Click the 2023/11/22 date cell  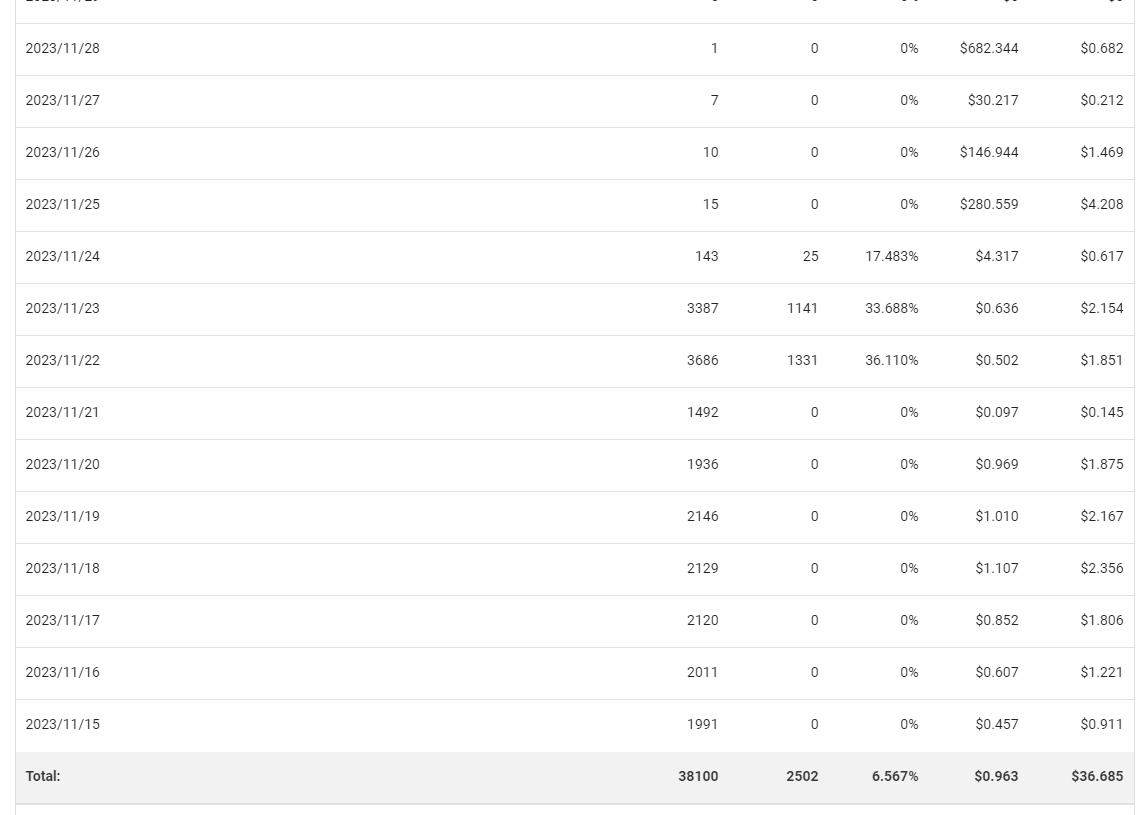pos(63,360)
